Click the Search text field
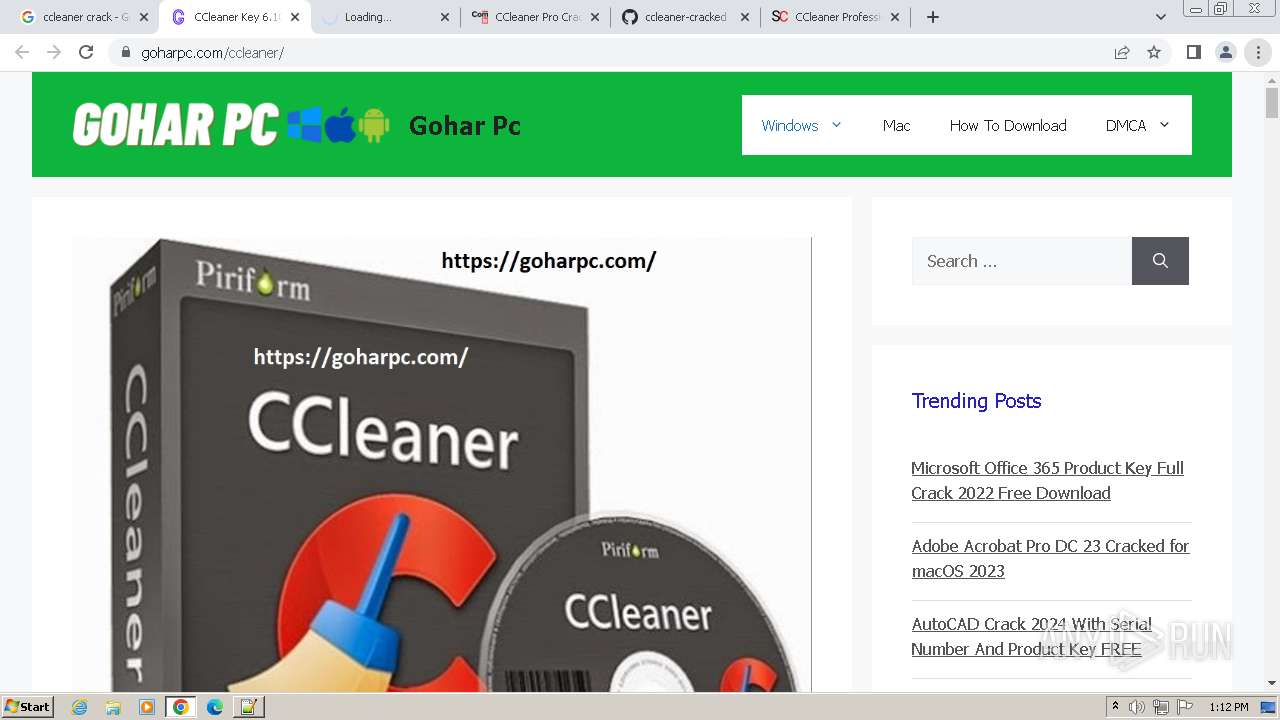Viewport: 1280px width, 720px height. (1021, 261)
